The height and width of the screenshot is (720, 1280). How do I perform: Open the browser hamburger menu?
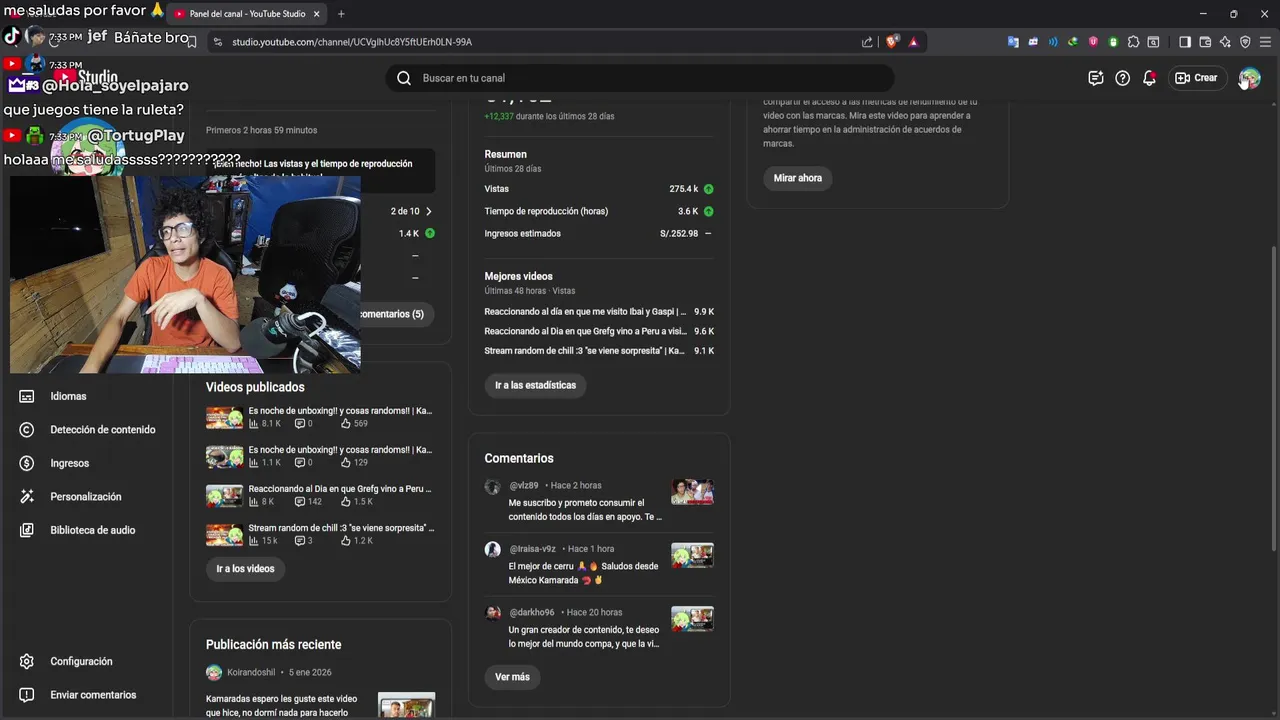(1265, 42)
